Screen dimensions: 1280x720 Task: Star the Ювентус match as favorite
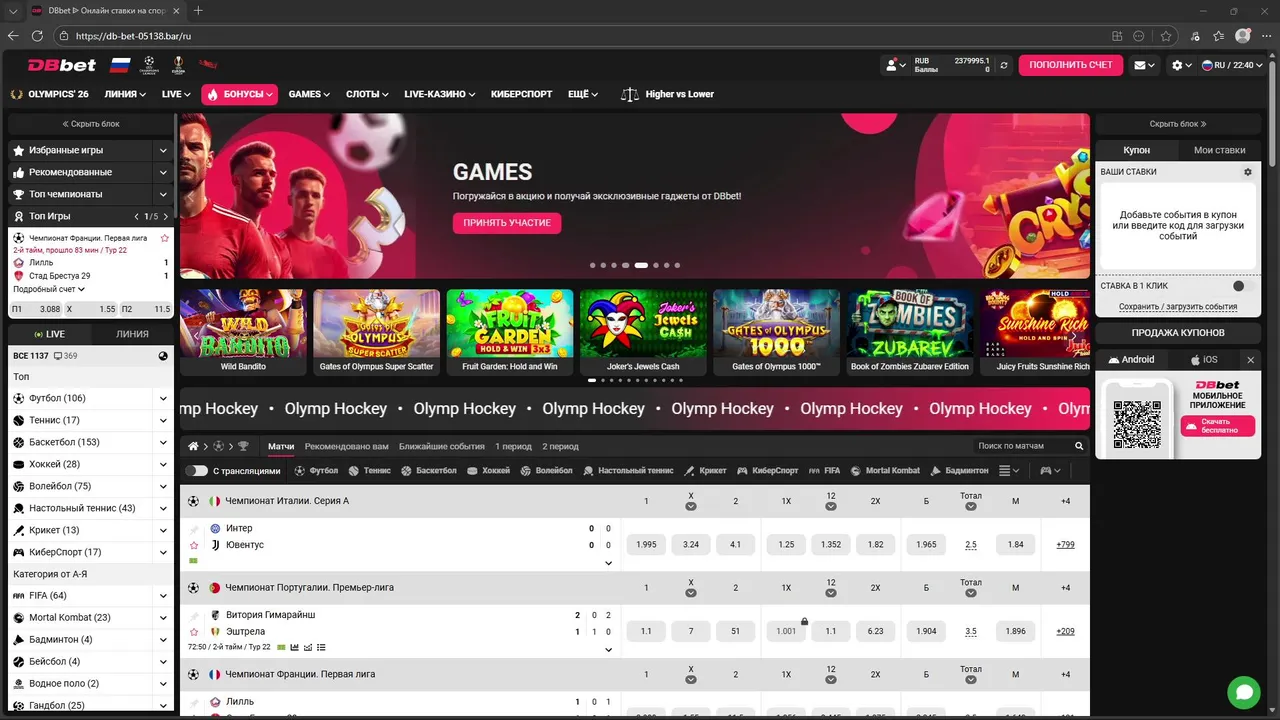pos(194,545)
